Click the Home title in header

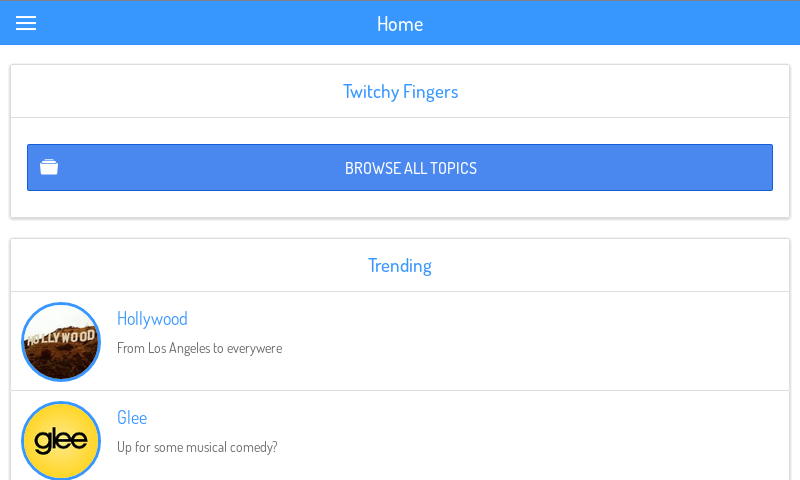pos(400,24)
